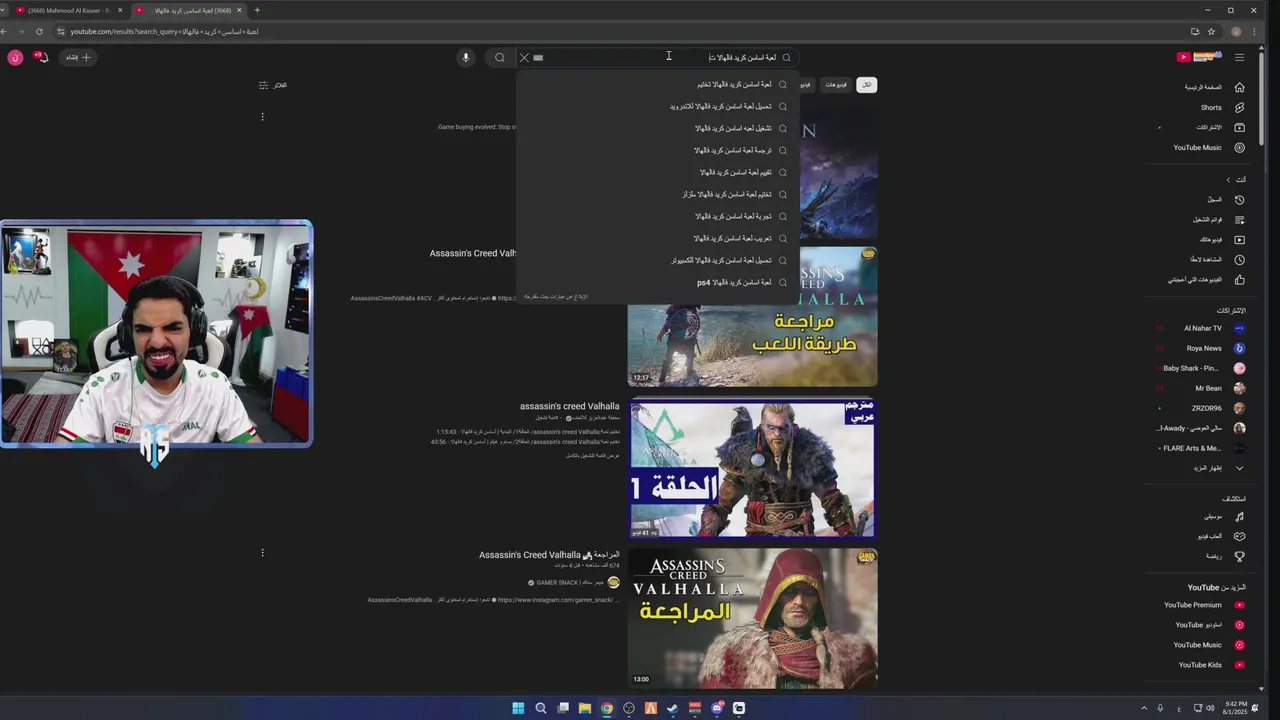Click voice search microphone button
The image size is (1280, 720).
tap(465, 57)
